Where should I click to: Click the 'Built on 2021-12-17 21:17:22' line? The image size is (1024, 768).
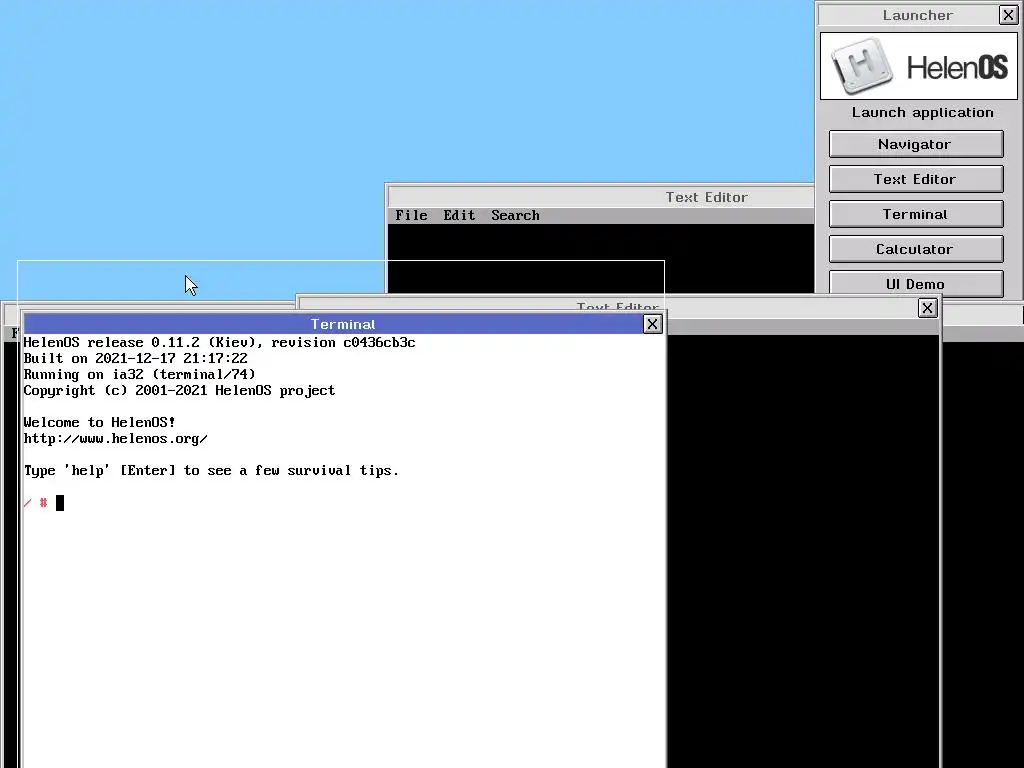pyautogui.click(x=136, y=359)
